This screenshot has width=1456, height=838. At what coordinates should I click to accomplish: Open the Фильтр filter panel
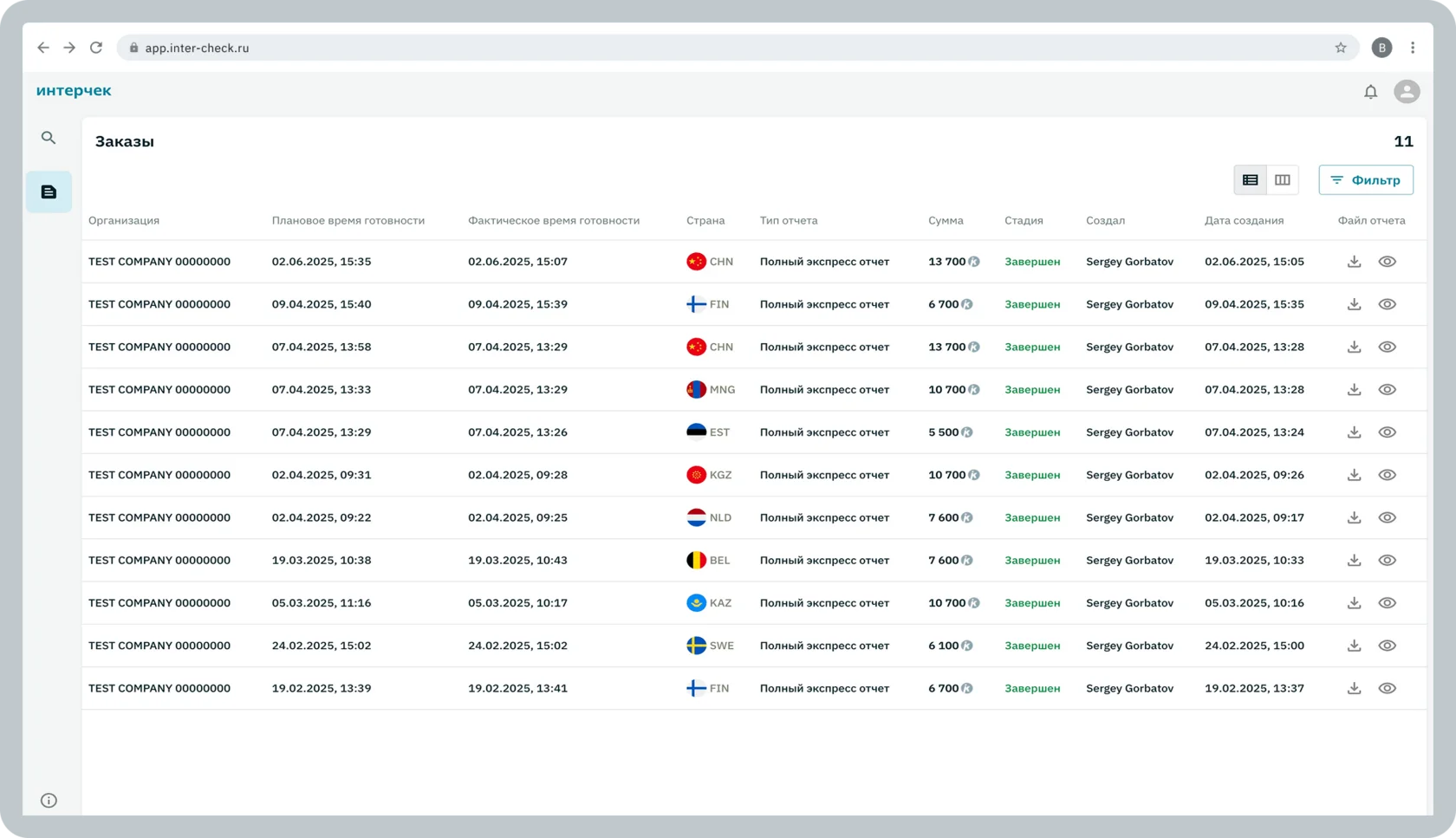pos(1365,180)
